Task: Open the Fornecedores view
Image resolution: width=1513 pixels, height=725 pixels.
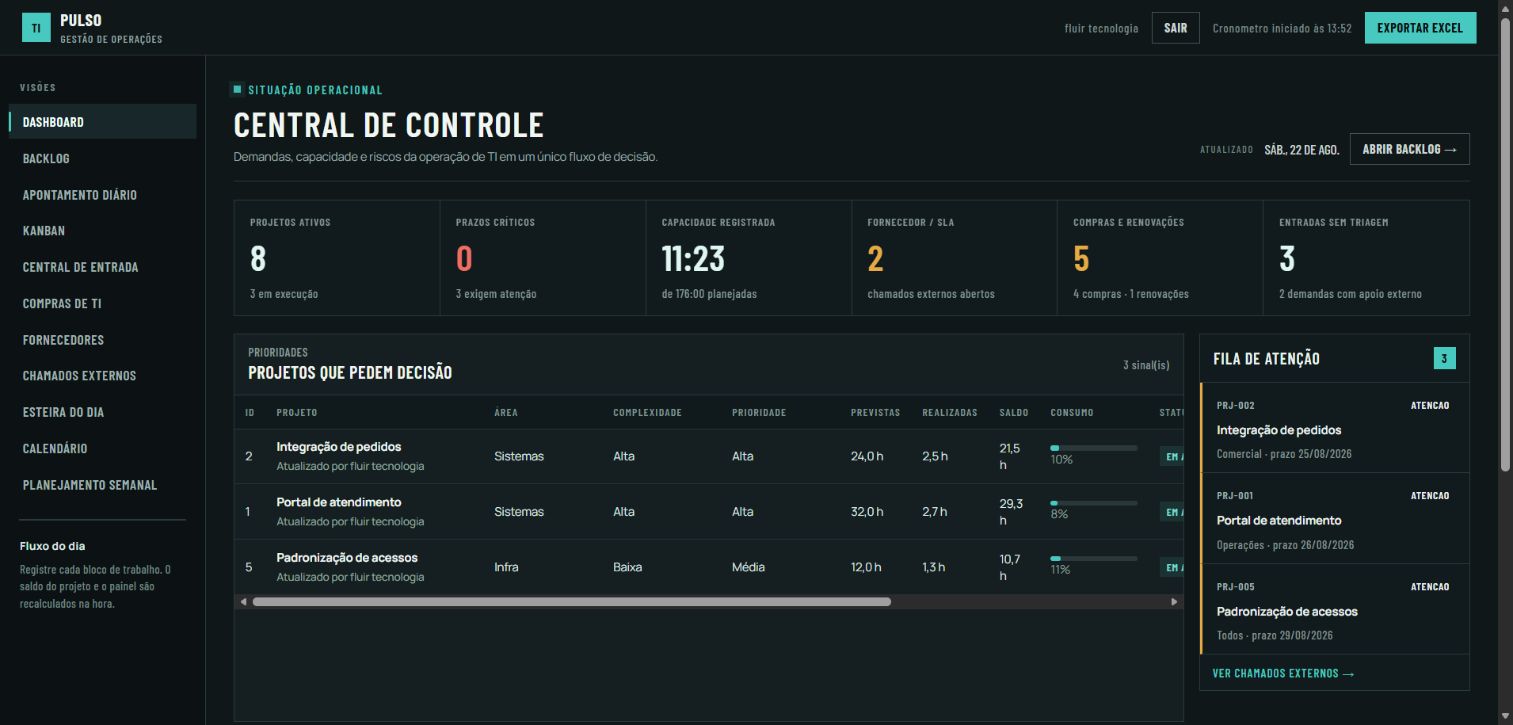Action: (103, 340)
